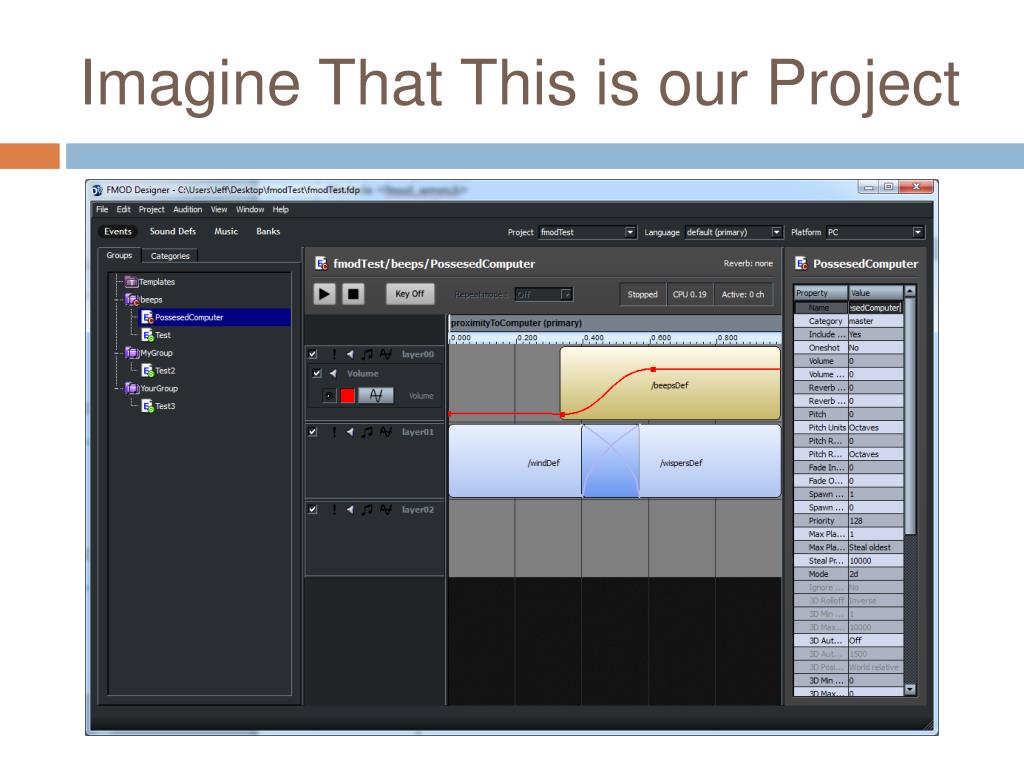Click the Key Off button
Screen dimensions: 1024x768
coord(409,294)
